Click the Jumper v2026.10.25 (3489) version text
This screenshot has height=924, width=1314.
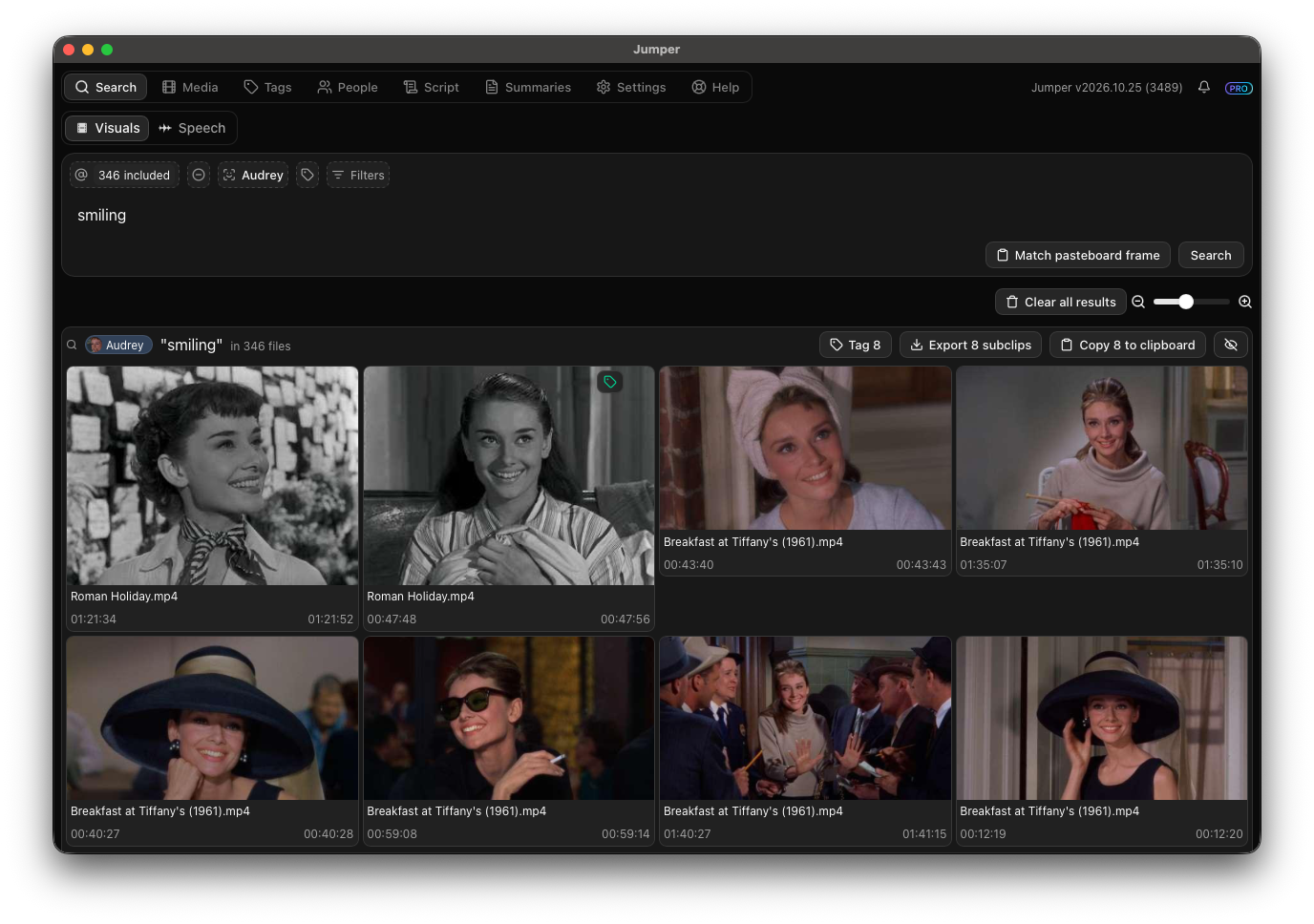[x=1107, y=88]
